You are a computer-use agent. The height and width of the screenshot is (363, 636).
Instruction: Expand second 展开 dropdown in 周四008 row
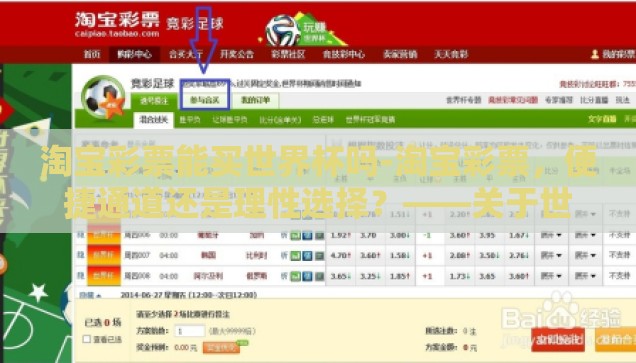coord(585,276)
